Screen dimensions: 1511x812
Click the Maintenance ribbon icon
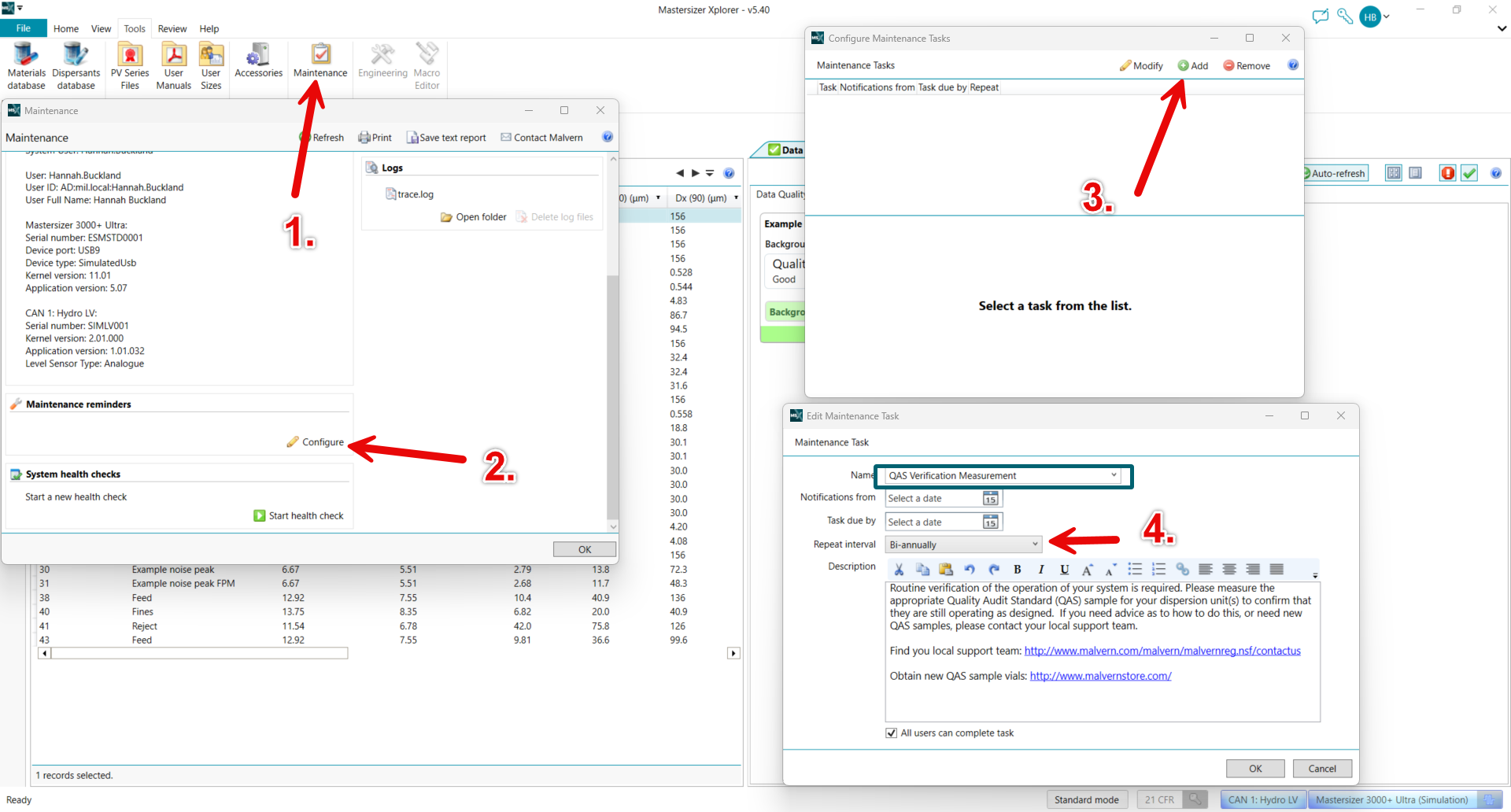click(320, 61)
